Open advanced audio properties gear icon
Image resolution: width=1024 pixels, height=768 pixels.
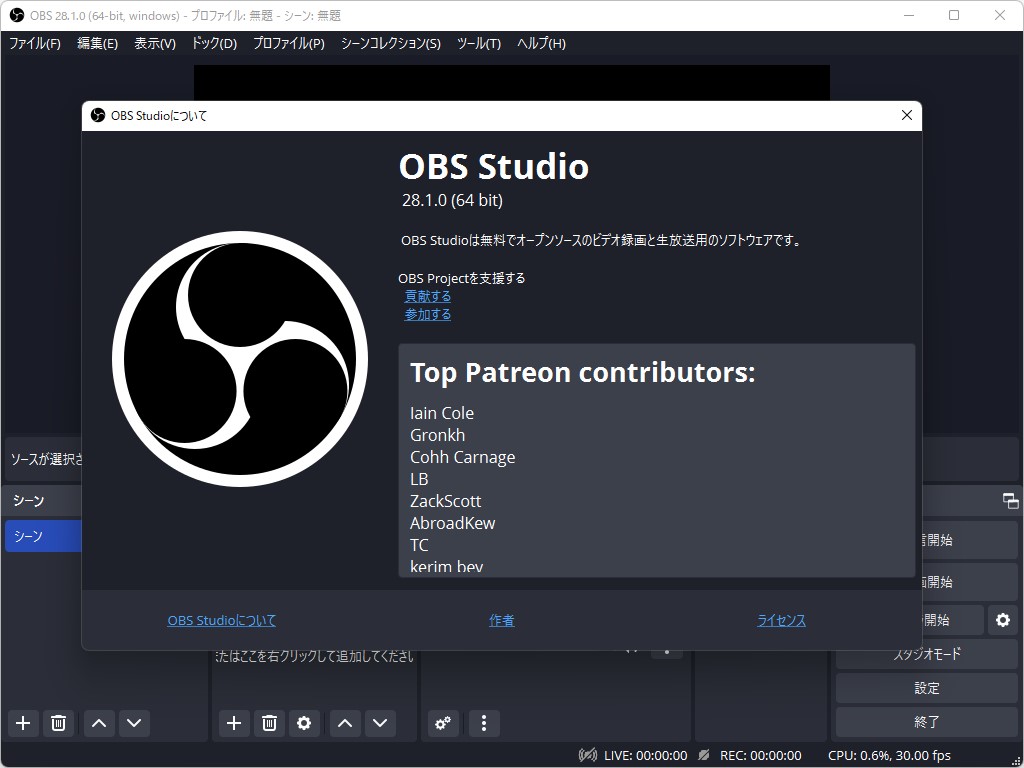(x=443, y=723)
